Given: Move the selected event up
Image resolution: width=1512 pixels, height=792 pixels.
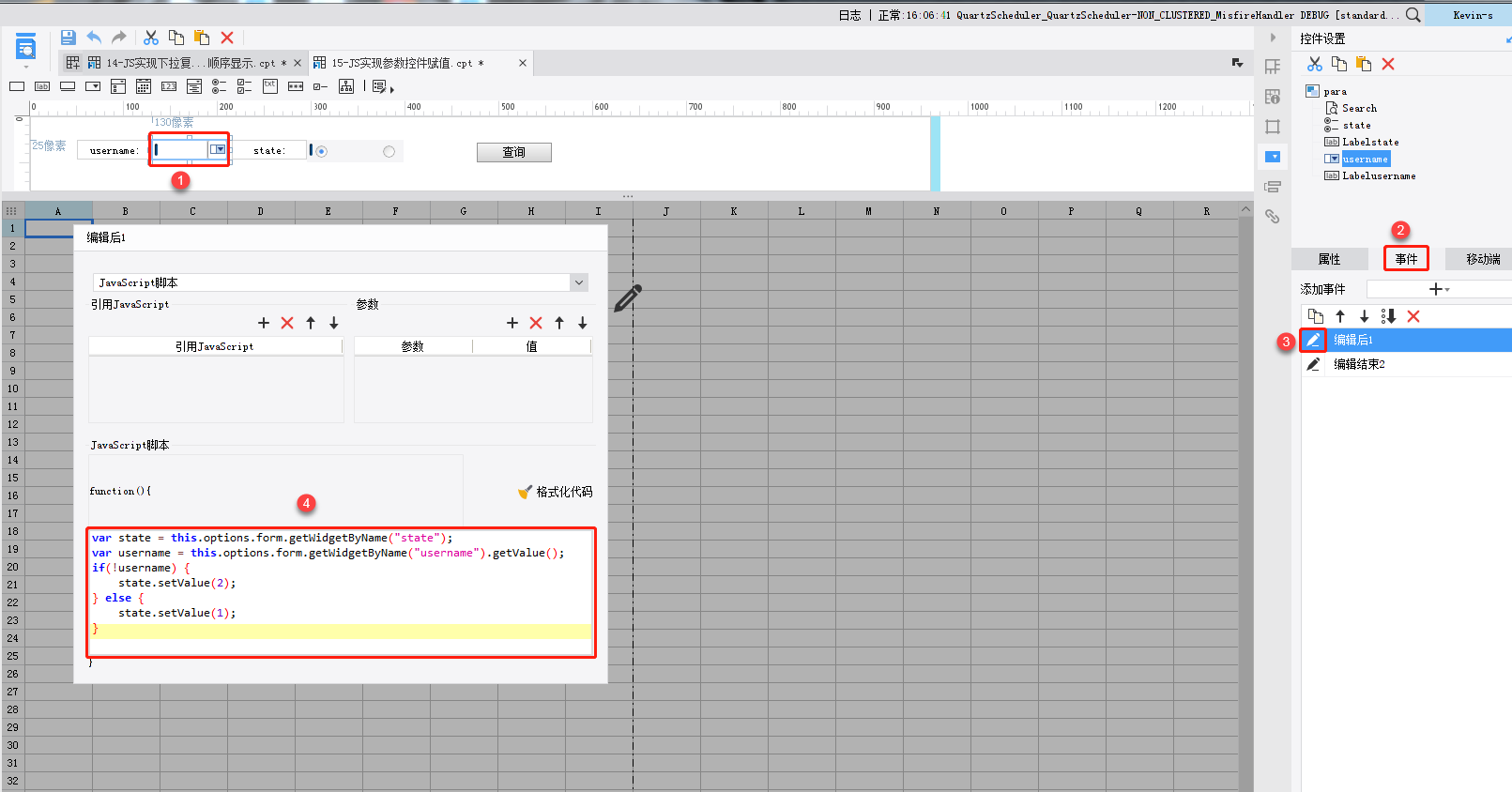Looking at the screenshot, I should pyautogui.click(x=1340, y=316).
